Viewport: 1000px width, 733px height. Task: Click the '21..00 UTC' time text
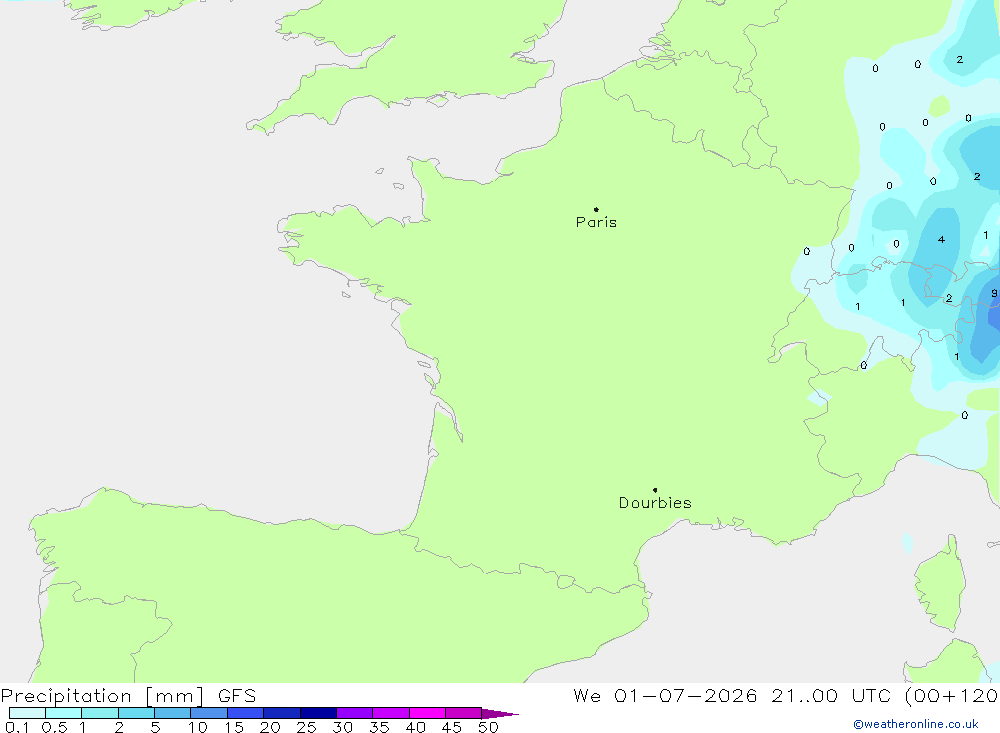pos(830,696)
